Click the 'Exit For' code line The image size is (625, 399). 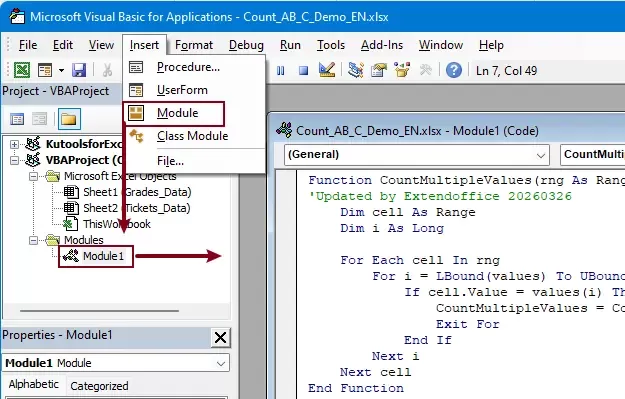[x=468, y=324]
